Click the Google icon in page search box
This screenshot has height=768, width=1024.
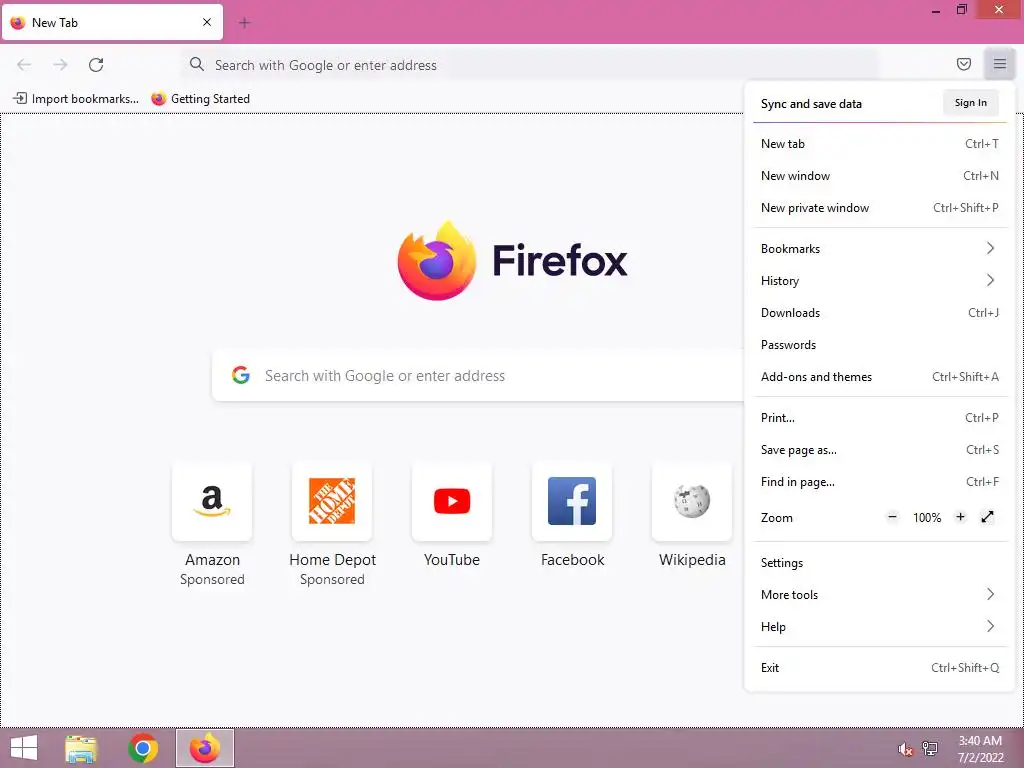[x=241, y=375]
